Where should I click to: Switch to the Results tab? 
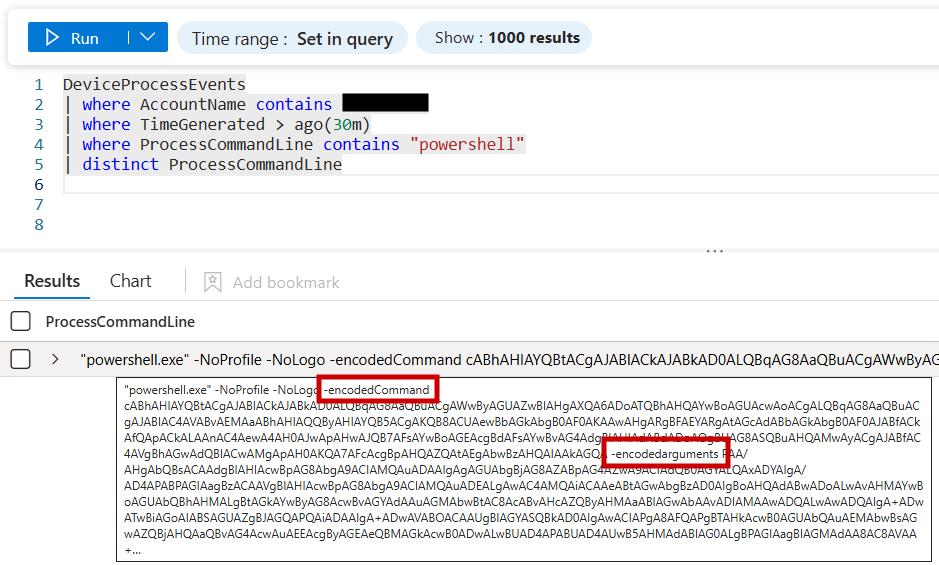[x=52, y=281]
